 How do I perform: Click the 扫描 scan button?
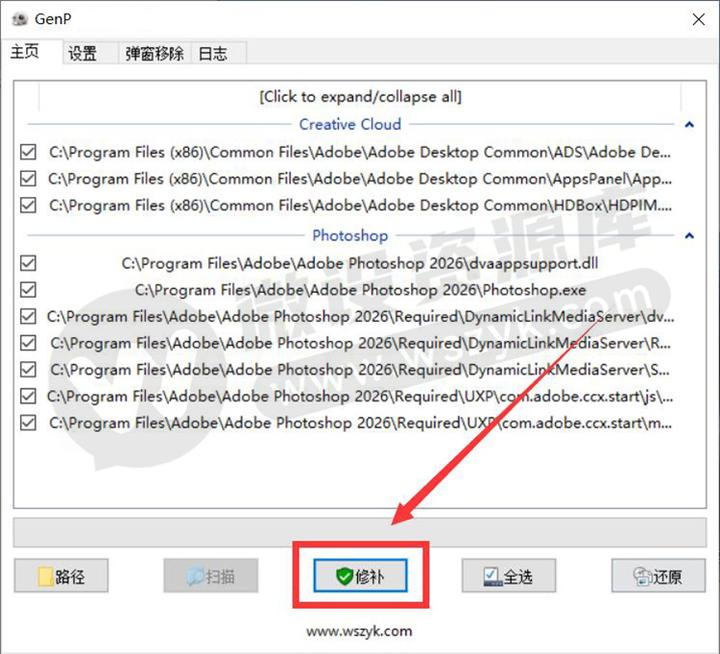click(x=211, y=576)
